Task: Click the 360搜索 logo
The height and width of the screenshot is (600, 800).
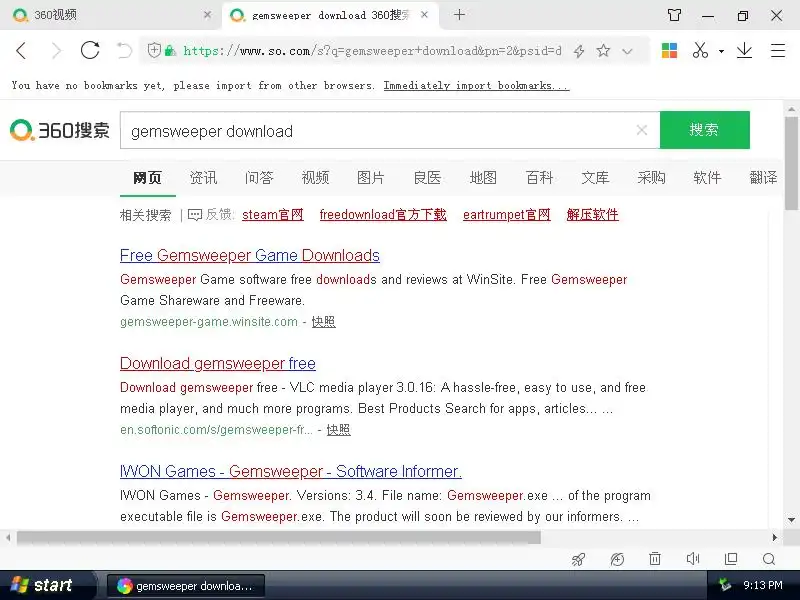Action: tap(60, 130)
